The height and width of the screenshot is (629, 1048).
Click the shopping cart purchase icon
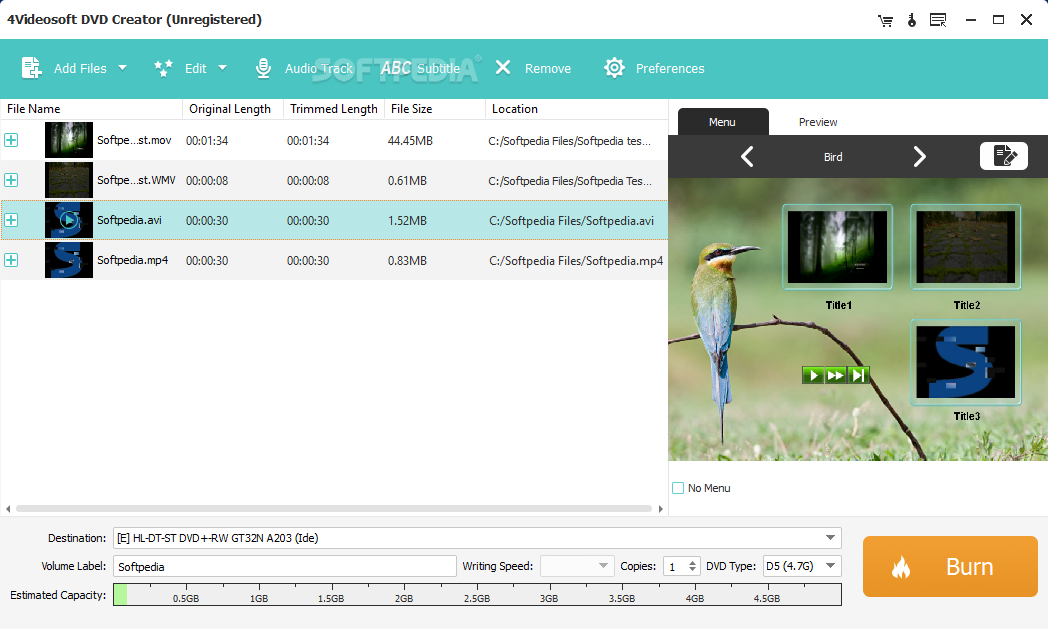tap(886, 20)
